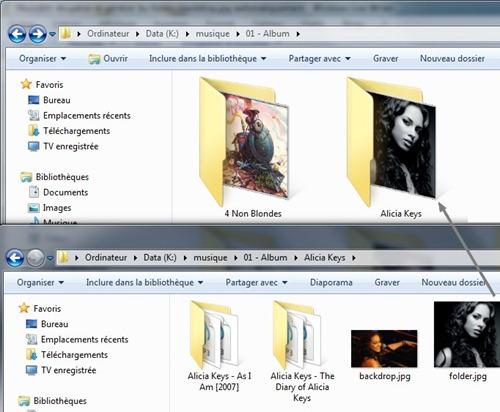Open Téléchargements in top window sidebar
The width and height of the screenshot is (500, 412).
click(x=69, y=131)
